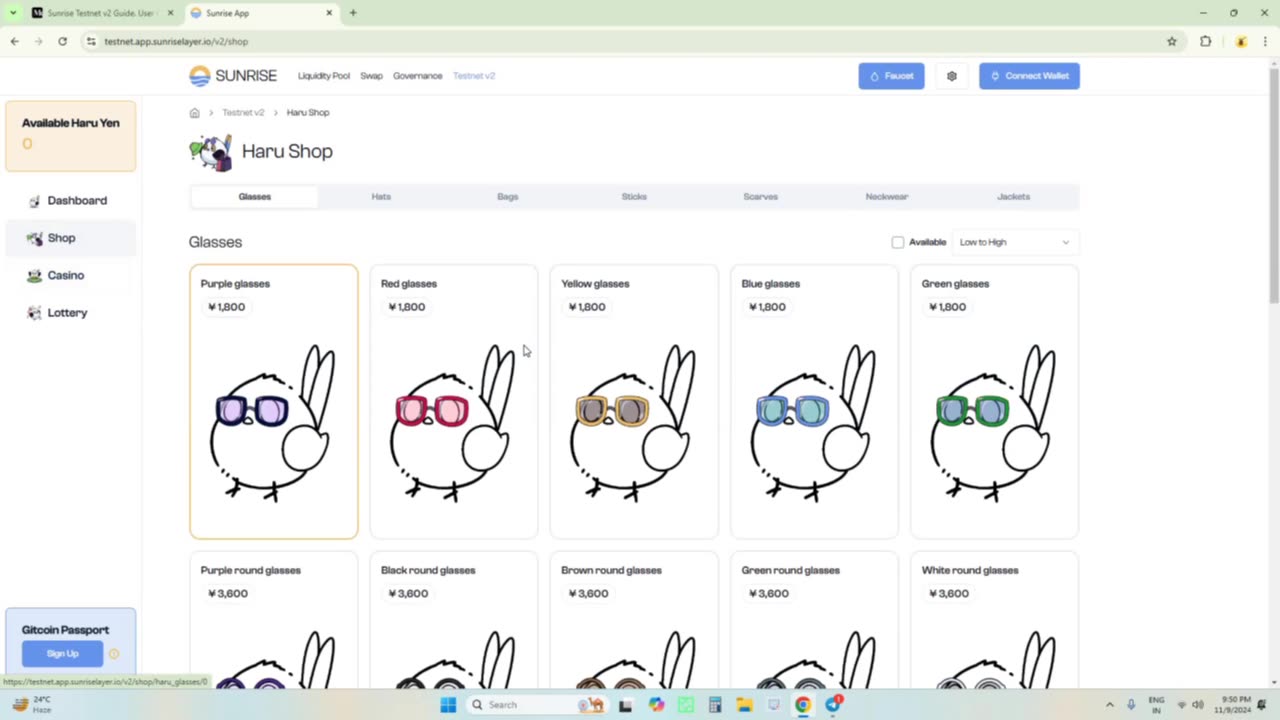This screenshot has width=1280, height=720.
Task: Open the tab search dropdown in Chrome
Action: 13,13
